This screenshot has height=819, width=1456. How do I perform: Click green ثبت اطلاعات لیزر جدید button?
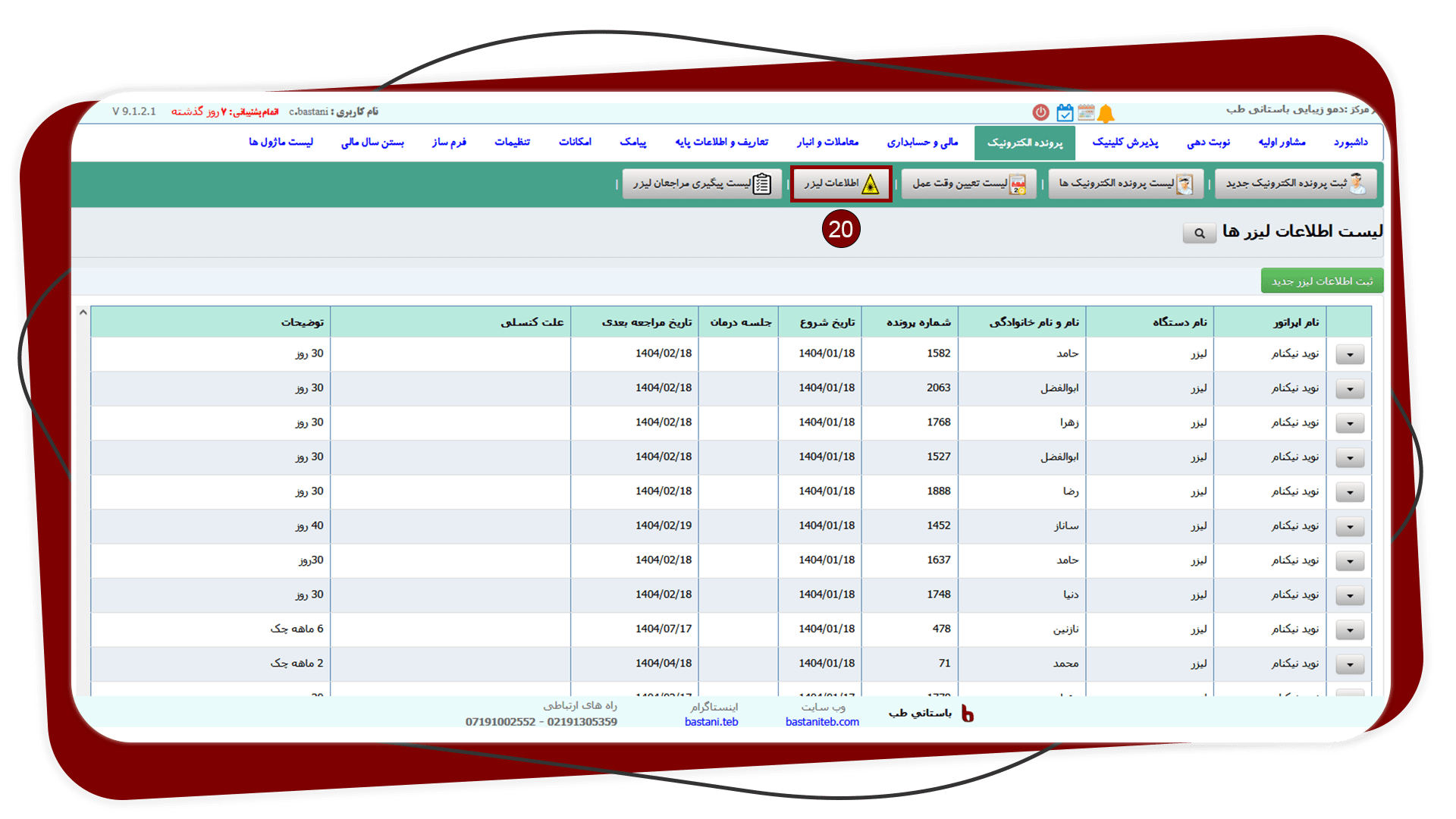click(1322, 281)
